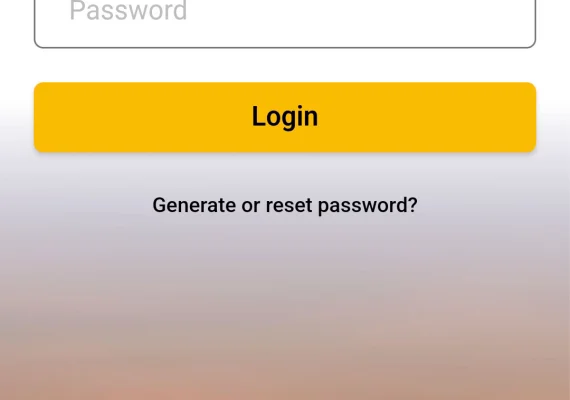The width and height of the screenshot is (570, 400).
Task: Activate the rounded password entry box
Action: coord(285,24)
